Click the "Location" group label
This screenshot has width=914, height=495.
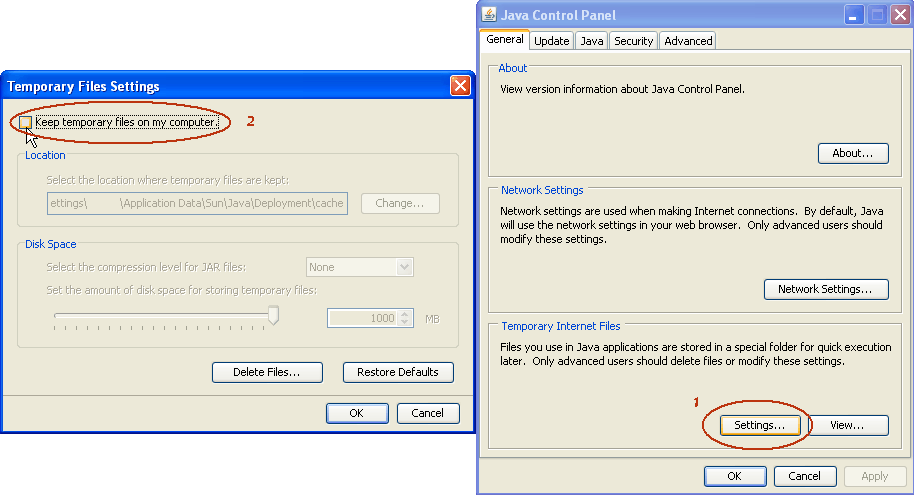(45, 155)
